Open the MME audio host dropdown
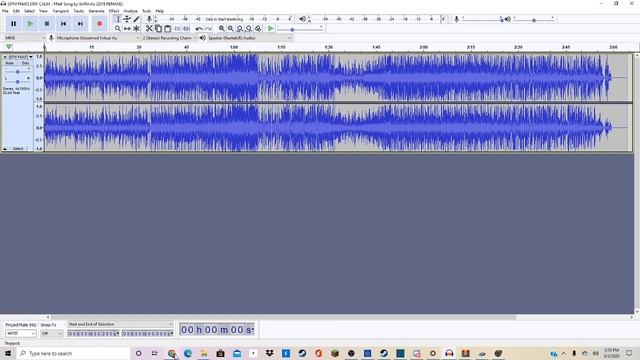This screenshot has width=640, height=360. [x=24, y=38]
